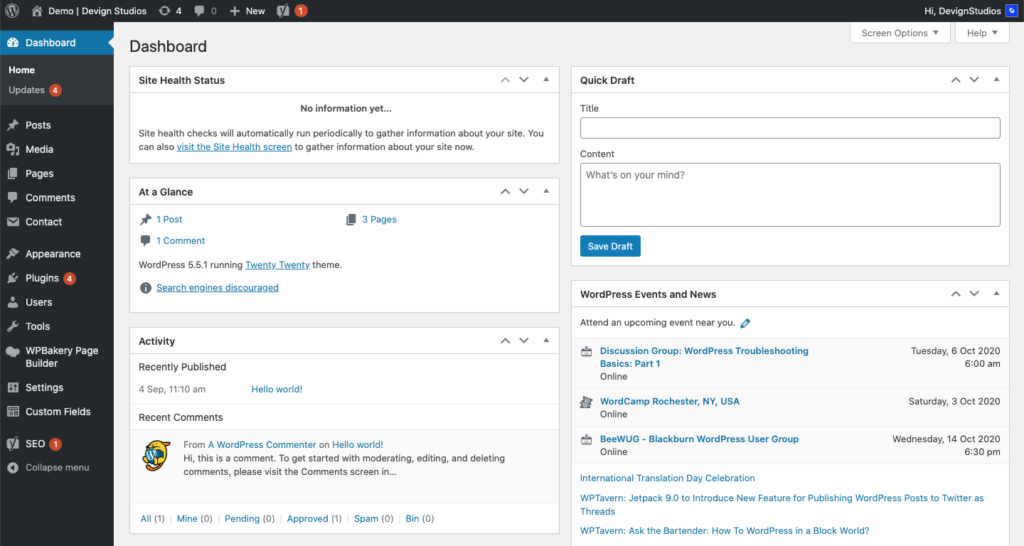The height and width of the screenshot is (546, 1024).
Task: Open WordCamp Rochester, NY, USA event link
Action: 669,401
